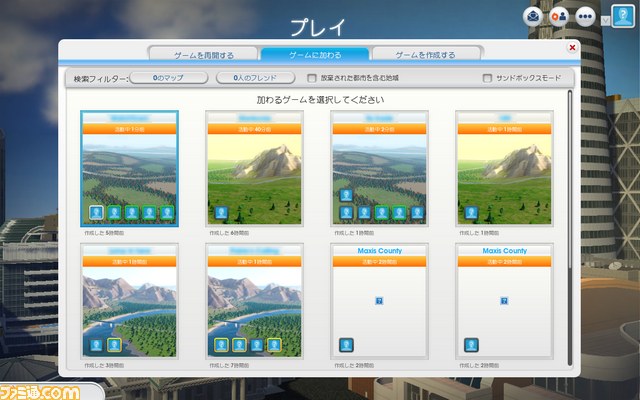Click the 作成した 5時間前 label

104,233
